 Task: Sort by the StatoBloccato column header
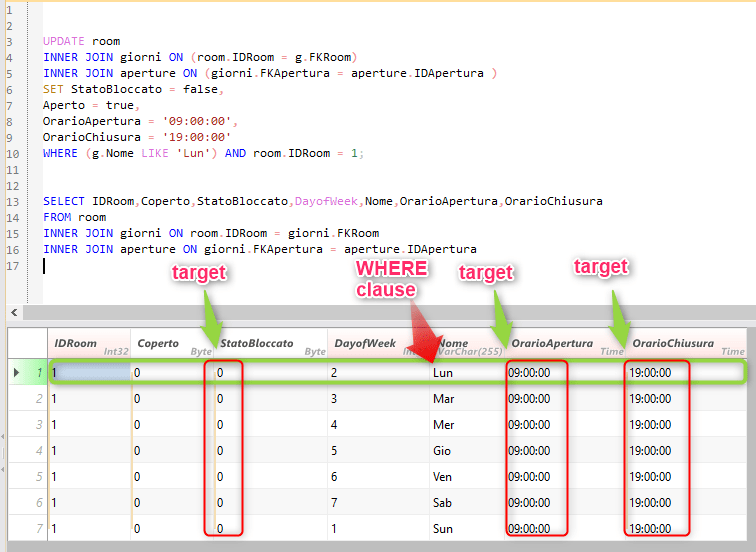pyautogui.click(x=270, y=344)
